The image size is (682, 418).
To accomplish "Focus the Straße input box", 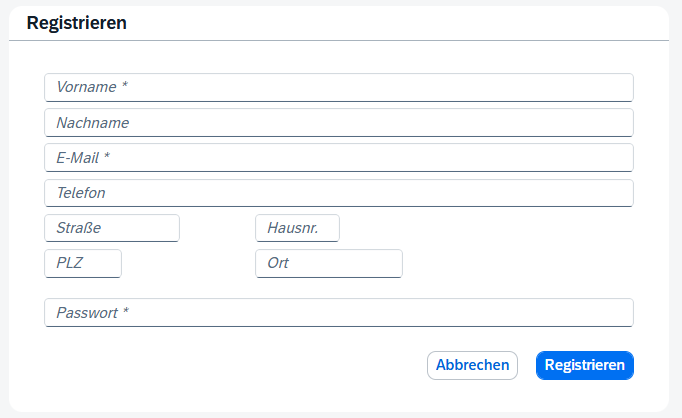I will [x=112, y=228].
